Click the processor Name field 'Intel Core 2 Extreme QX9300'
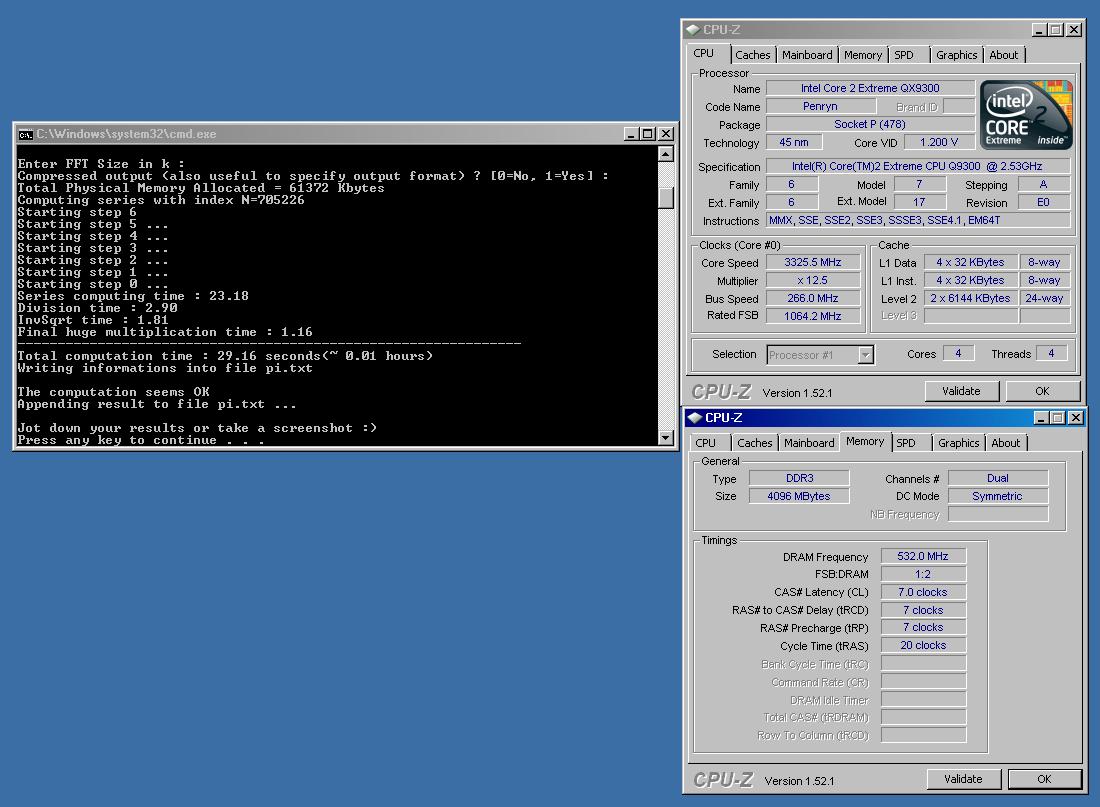The width and height of the screenshot is (1100, 807). [870, 88]
